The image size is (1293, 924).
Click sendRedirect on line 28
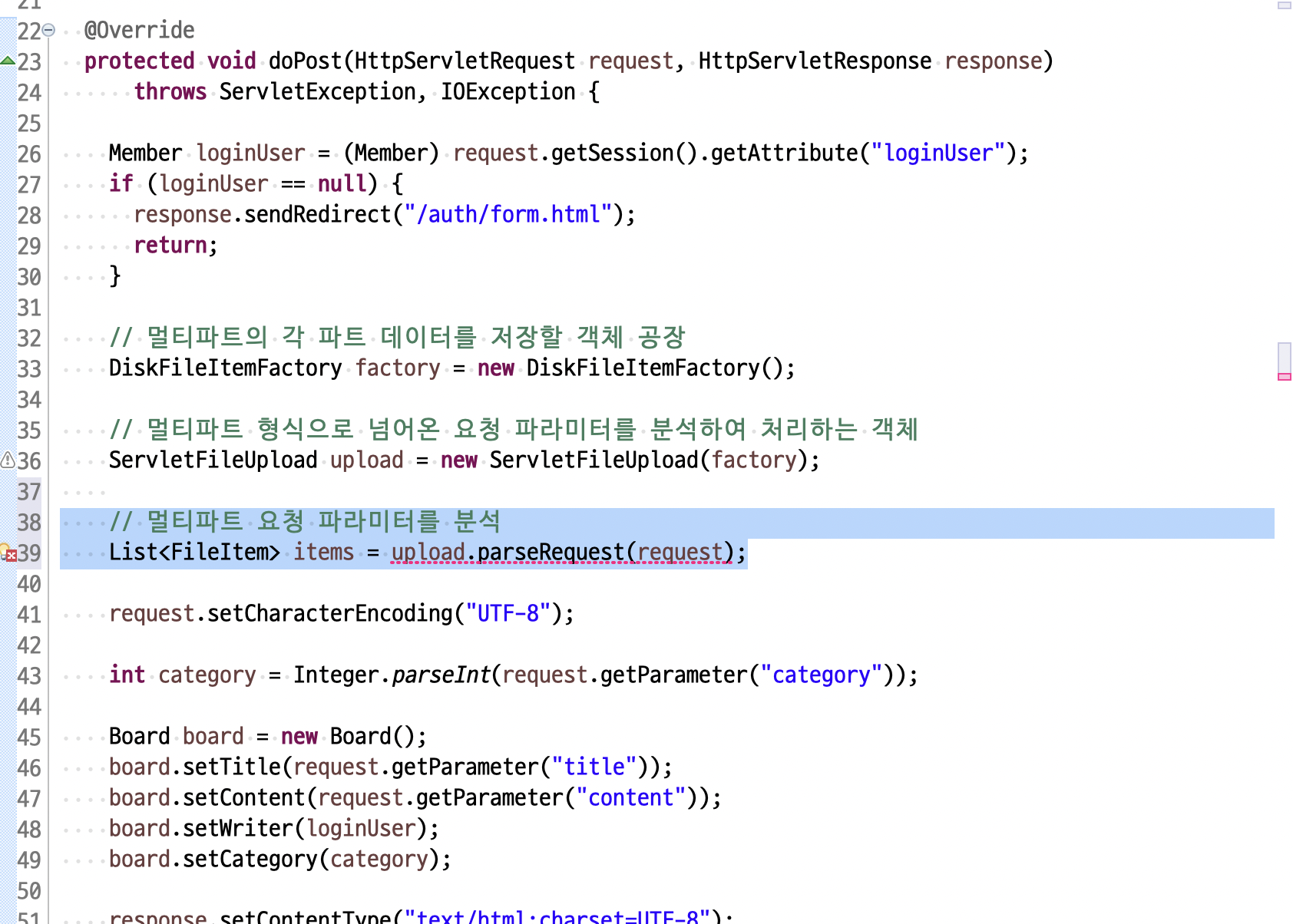tap(317, 214)
